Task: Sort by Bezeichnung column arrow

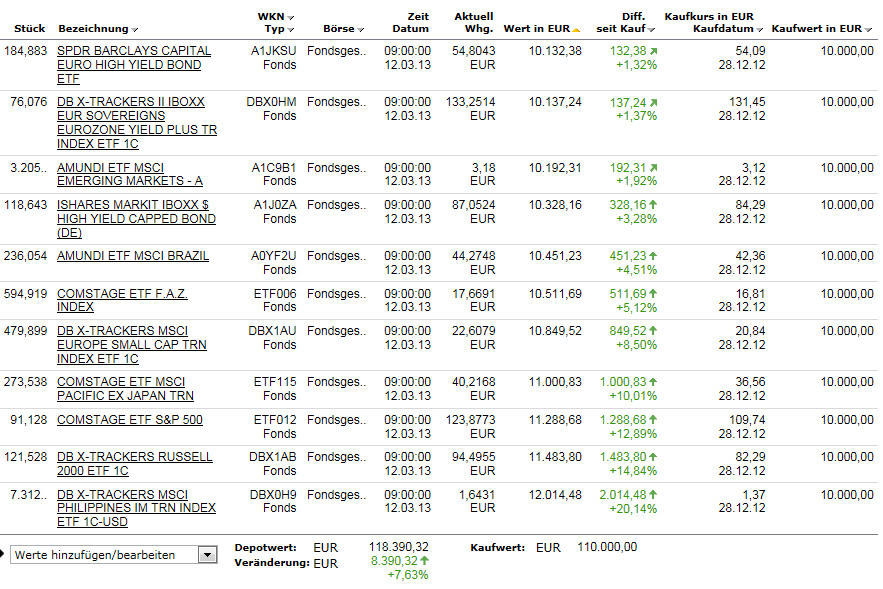Action: (135, 30)
